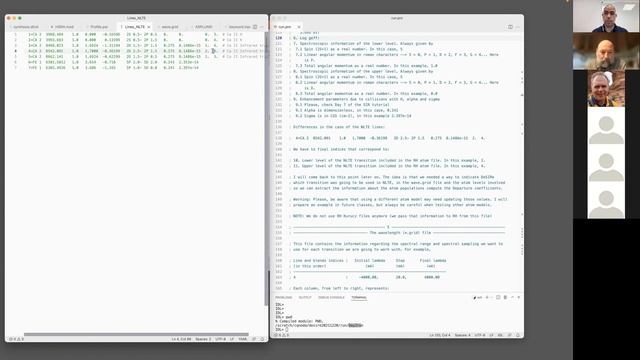Image resolution: width=640 pixels, height=360 pixels.
Task: Click line/column indicator in left window status bar
Action: click(x=181, y=339)
